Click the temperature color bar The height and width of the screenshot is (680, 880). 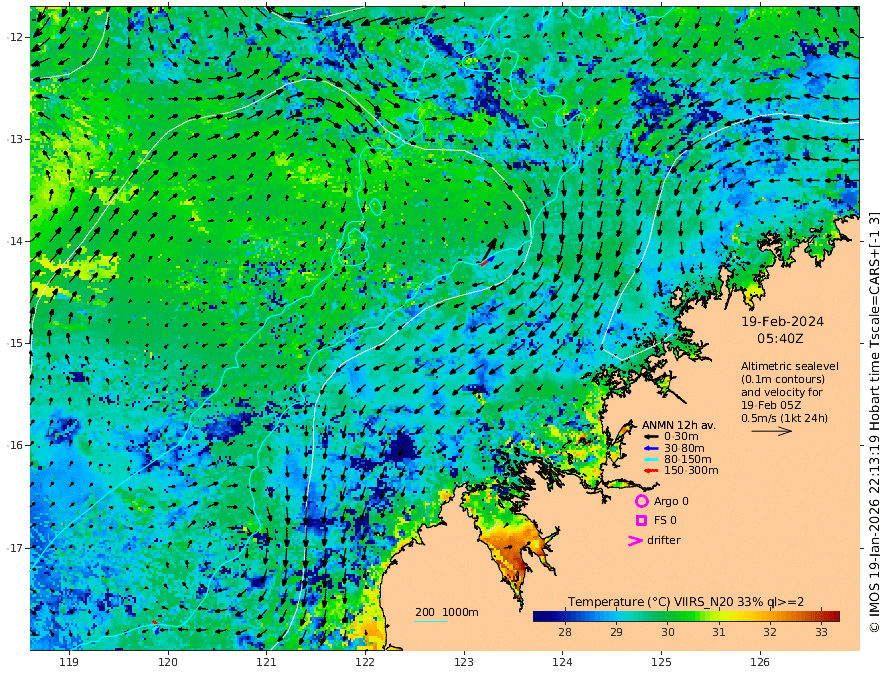pos(686,617)
